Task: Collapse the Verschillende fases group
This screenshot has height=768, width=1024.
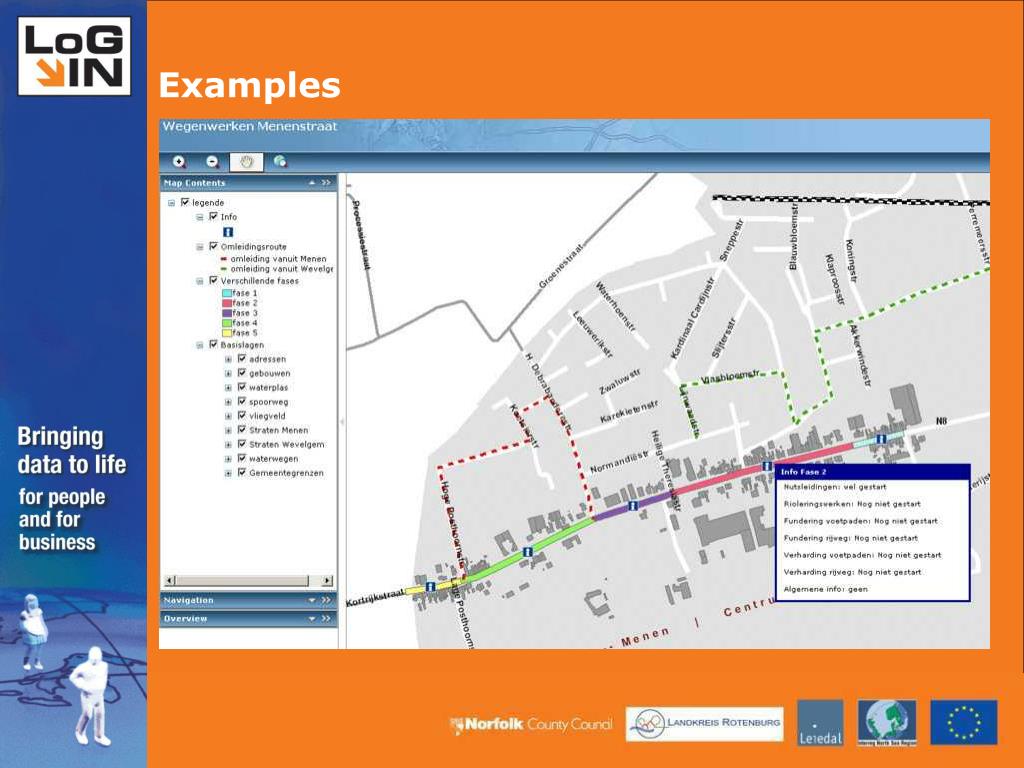Action: point(200,281)
